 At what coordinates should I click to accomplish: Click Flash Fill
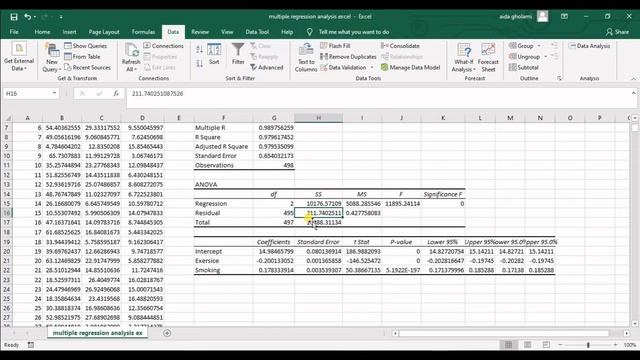(336, 46)
